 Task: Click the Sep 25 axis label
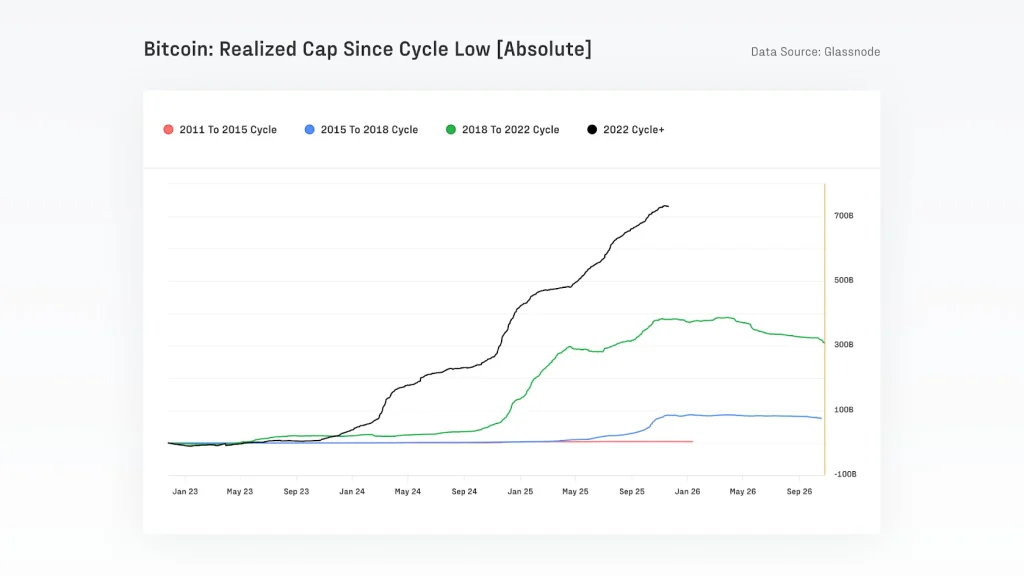coord(631,491)
